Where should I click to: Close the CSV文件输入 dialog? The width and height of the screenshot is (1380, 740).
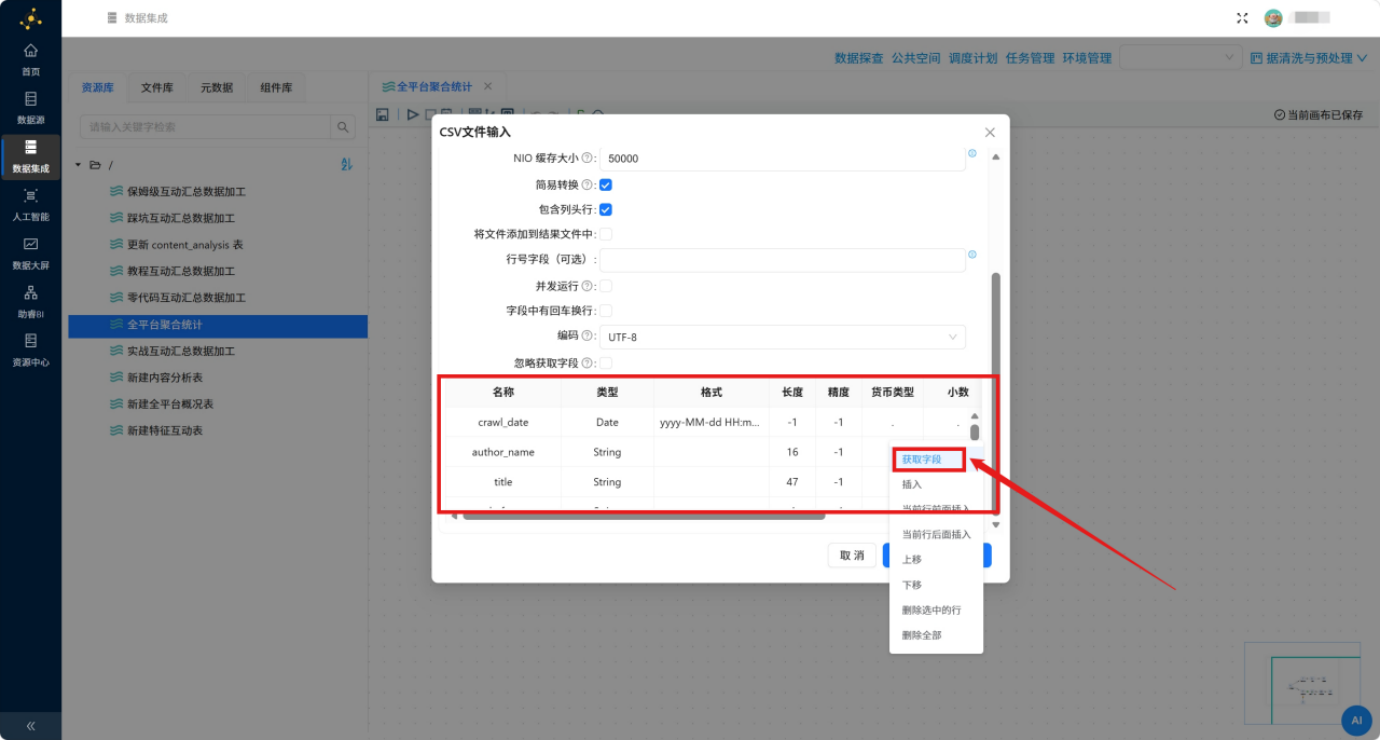click(x=990, y=132)
